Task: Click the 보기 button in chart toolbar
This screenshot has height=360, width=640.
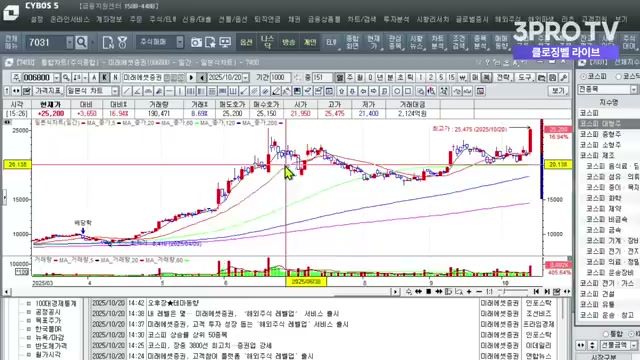Action: pos(558,91)
